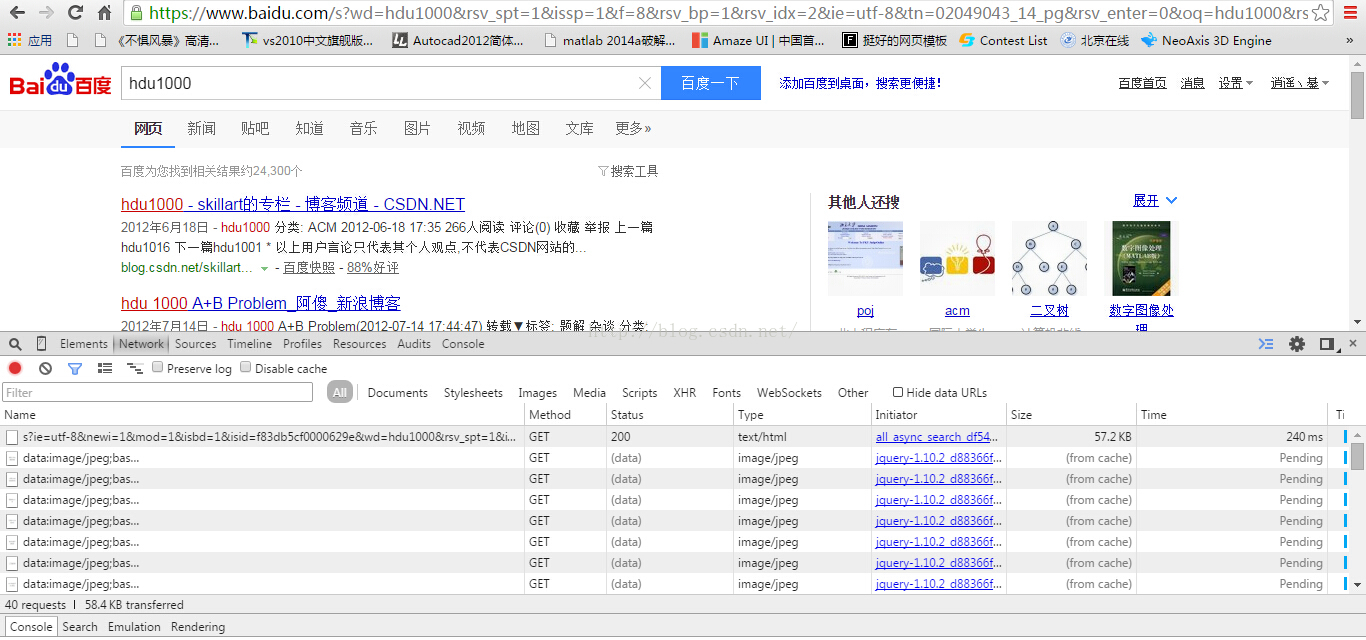Bookmark this page with star icon
Image resolution: width=1366 pixels, height=640 pixels.
1320,13
